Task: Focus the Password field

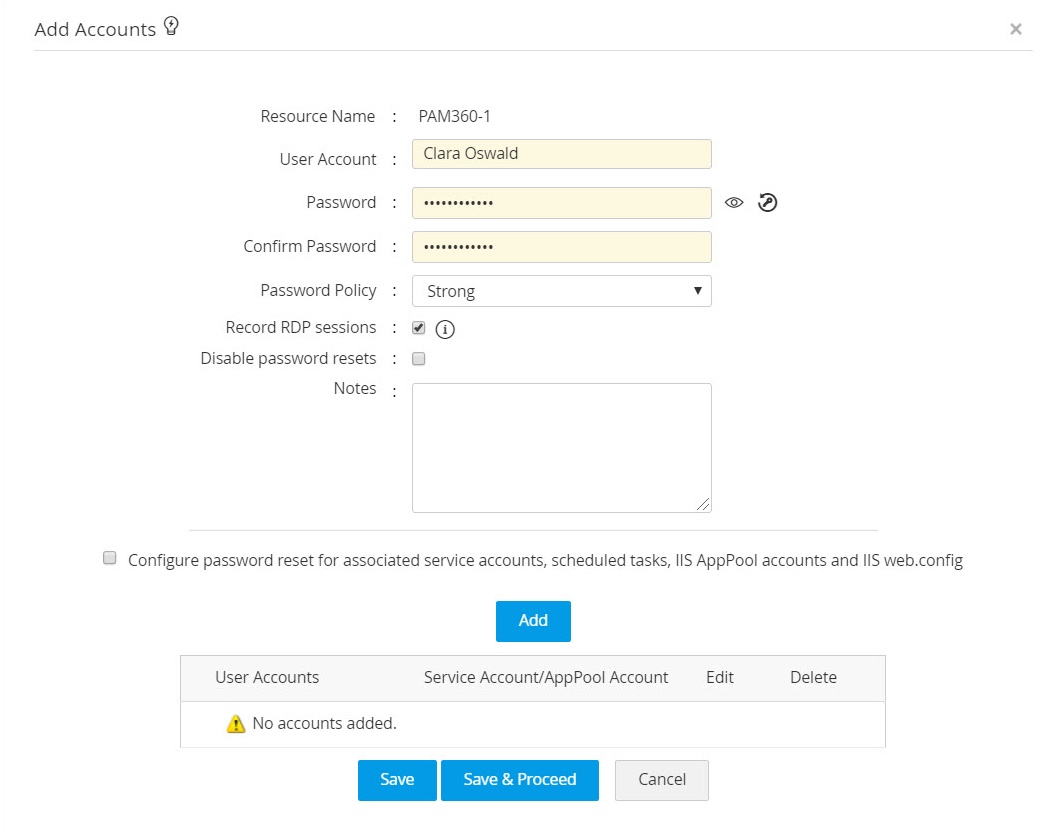Action: coord(561,203)
